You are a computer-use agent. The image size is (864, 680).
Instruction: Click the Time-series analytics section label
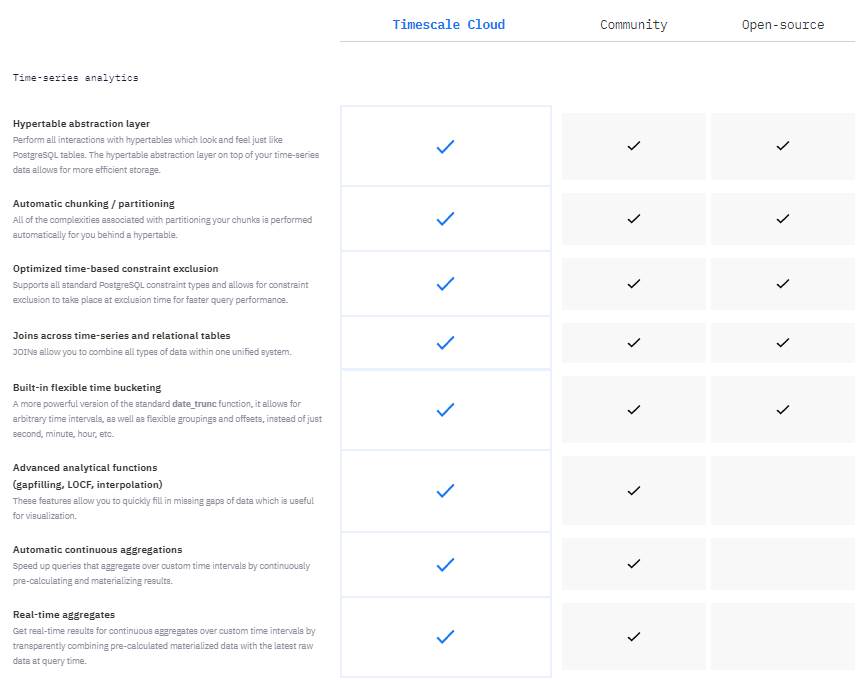(75, 77)
